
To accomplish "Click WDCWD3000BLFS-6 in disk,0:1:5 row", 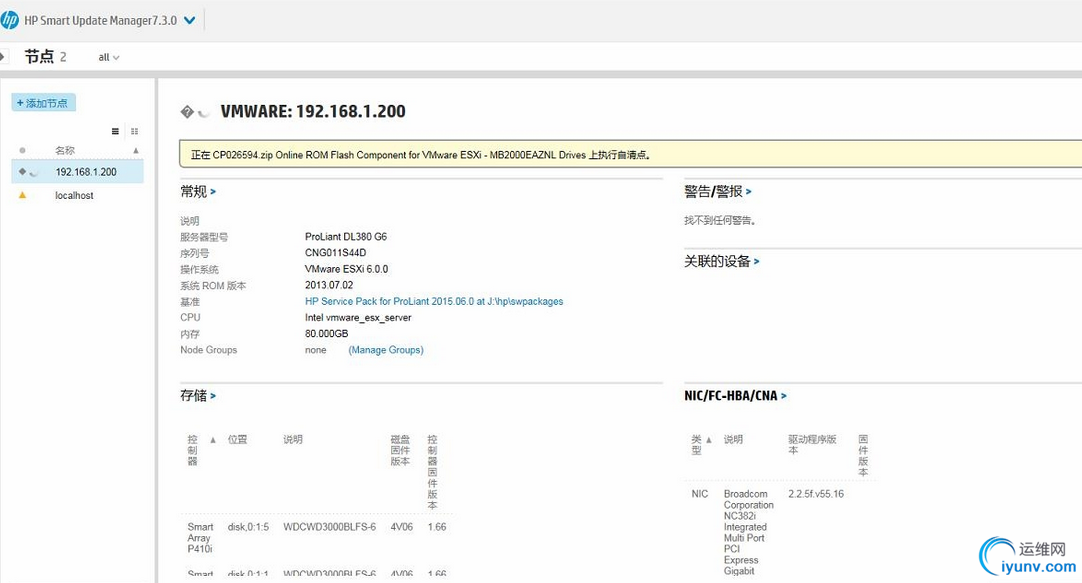I will pyautogui.click(x=330, y=526).
